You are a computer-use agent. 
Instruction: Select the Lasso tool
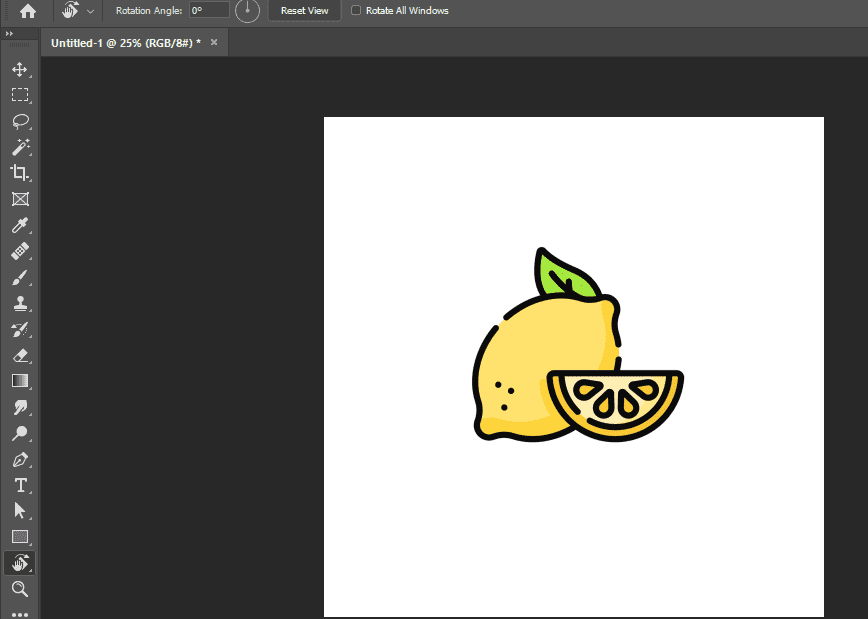[x=20, y=121]
